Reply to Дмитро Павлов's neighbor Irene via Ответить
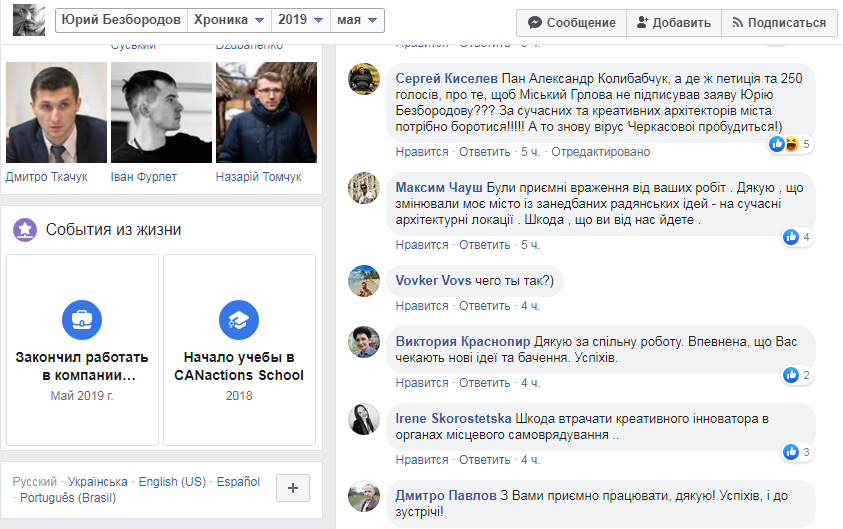Image resolution: width=843 pixels, height=529 pixels. point(485,460)
